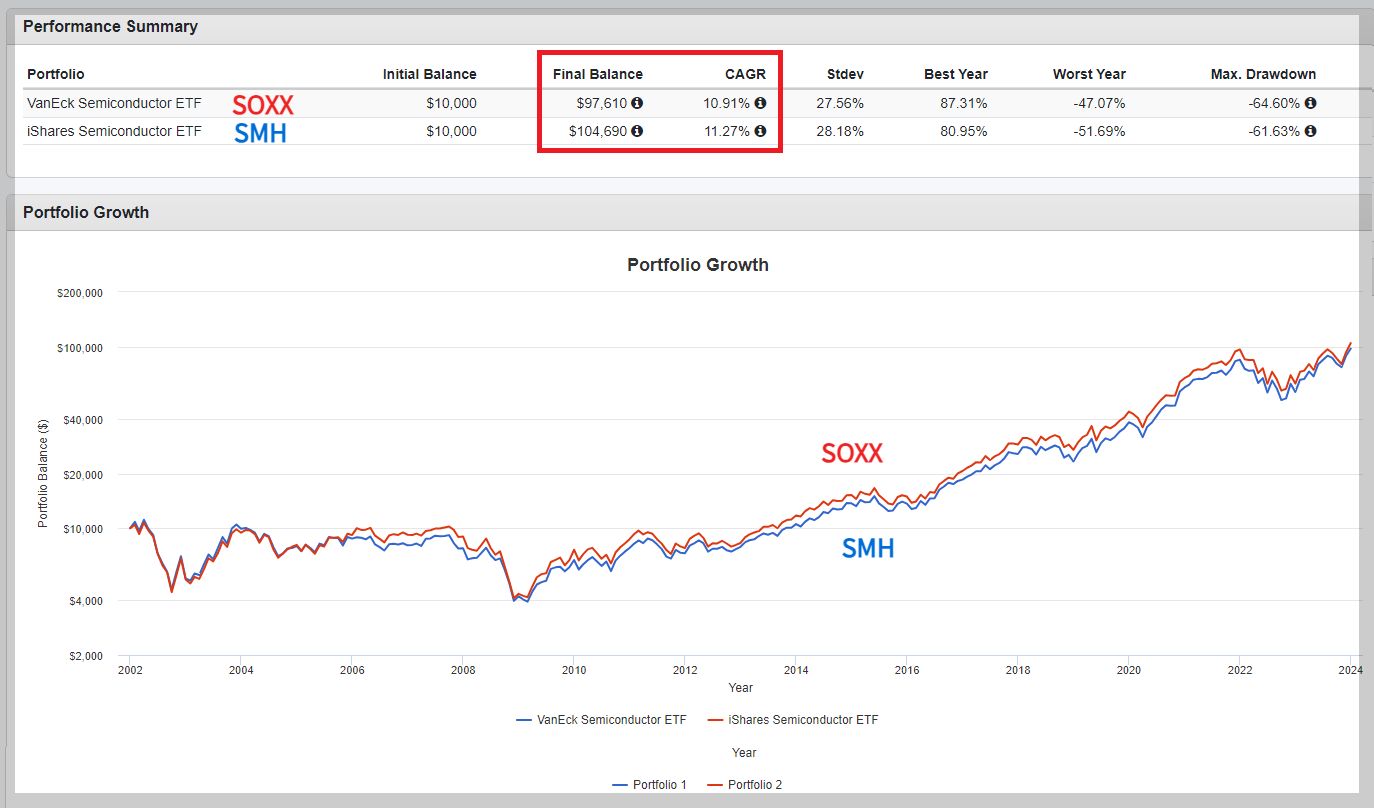
Task: Click the 2002 x-axis year label
Action: point(129,671)
